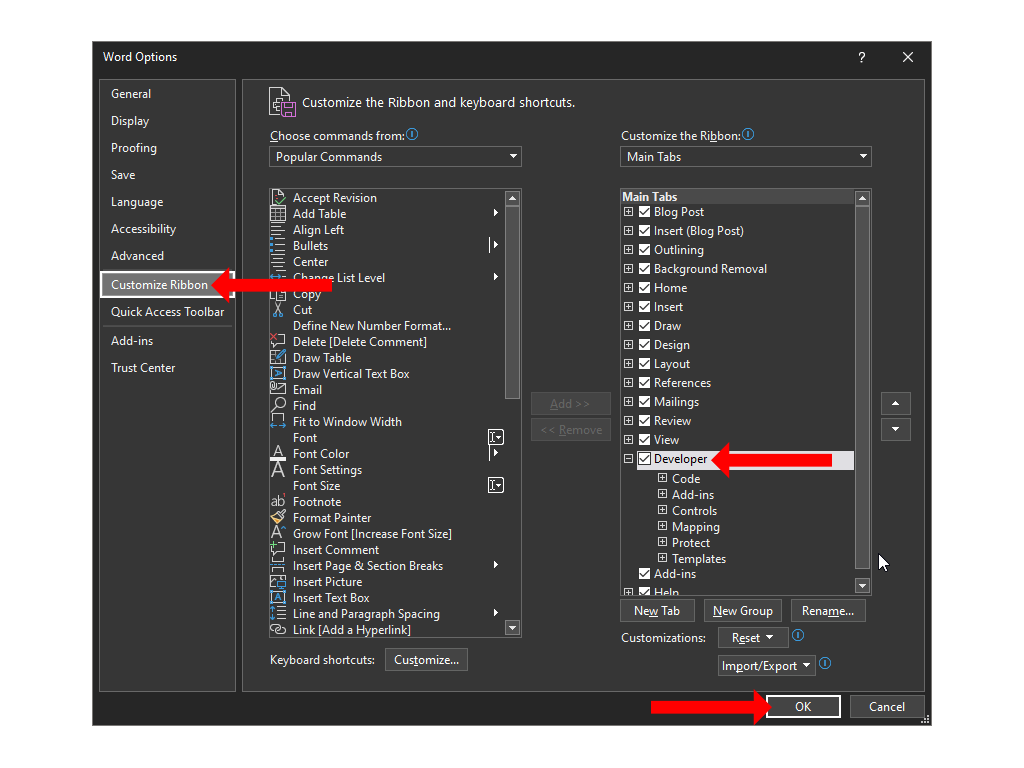Toggle the Outlining tab checkbox
The height and width of the screenshot is (768, 1024).
tap(645, 249)
